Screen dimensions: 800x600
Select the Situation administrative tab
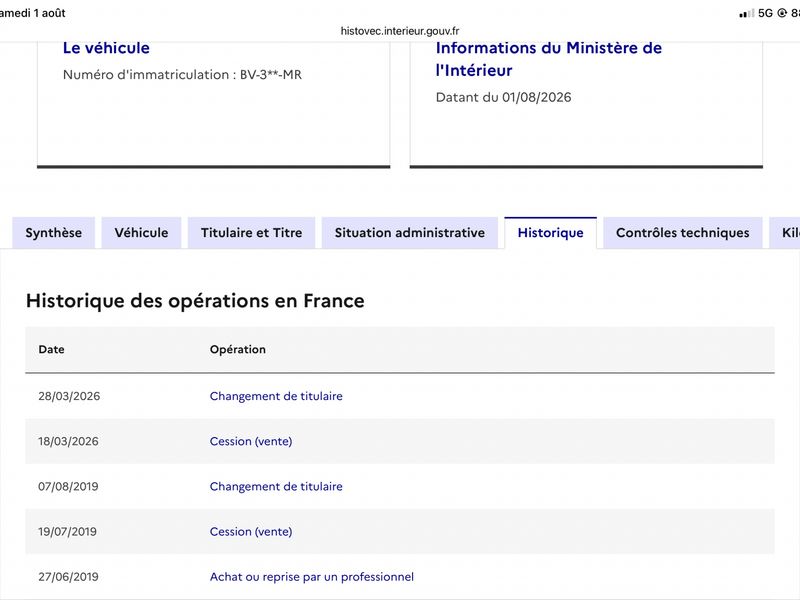point(410,233)
